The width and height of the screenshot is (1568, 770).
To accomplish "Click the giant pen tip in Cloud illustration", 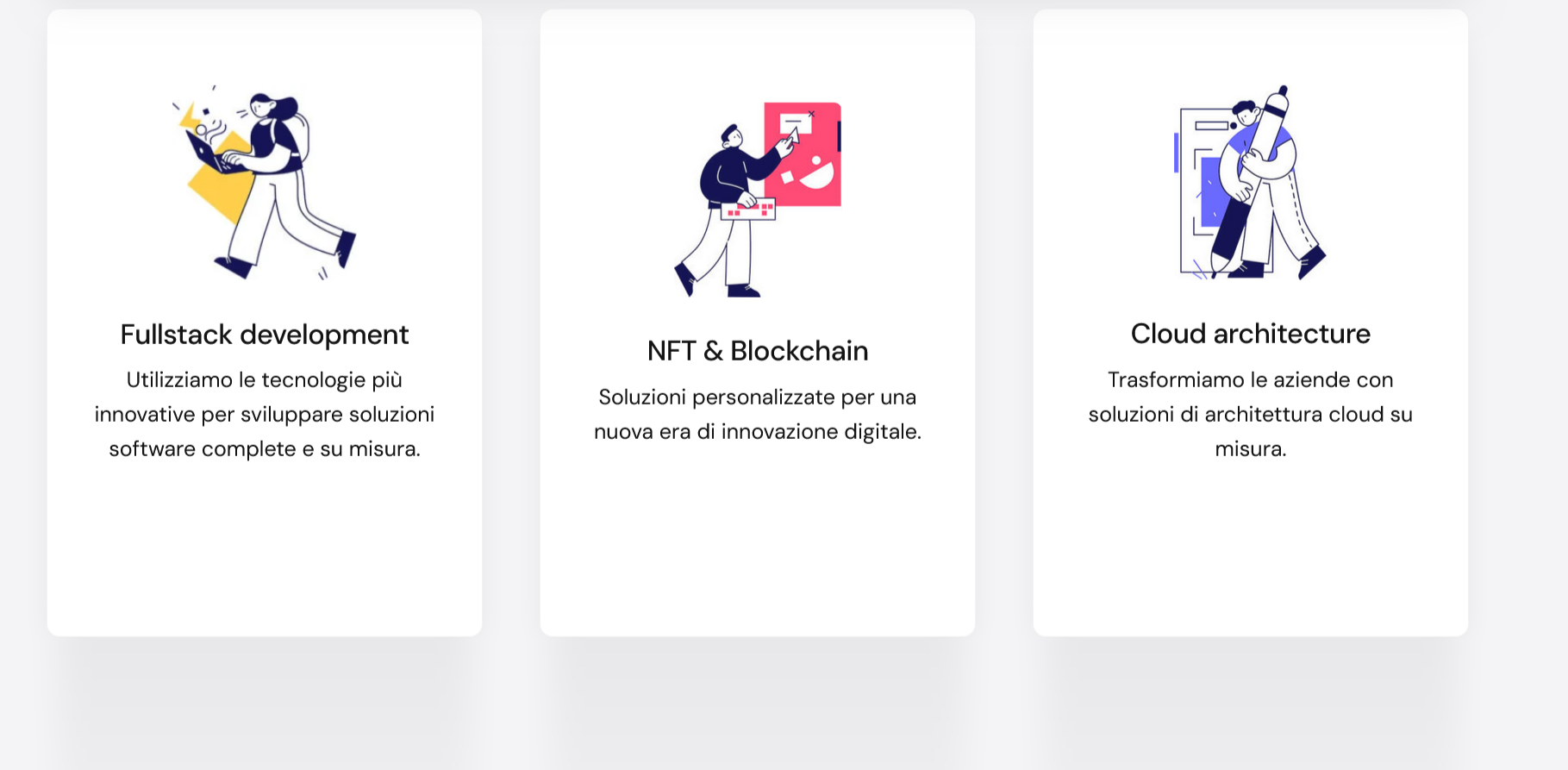I will [1219, 262].
